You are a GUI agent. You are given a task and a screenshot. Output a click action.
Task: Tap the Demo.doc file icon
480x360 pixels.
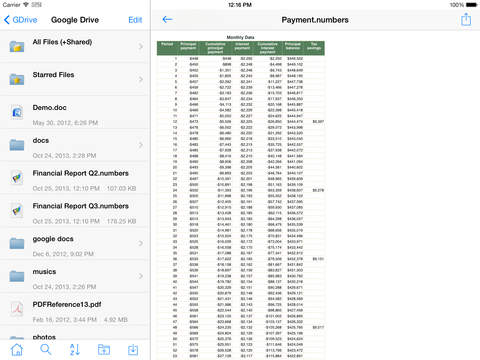point(17,112)
